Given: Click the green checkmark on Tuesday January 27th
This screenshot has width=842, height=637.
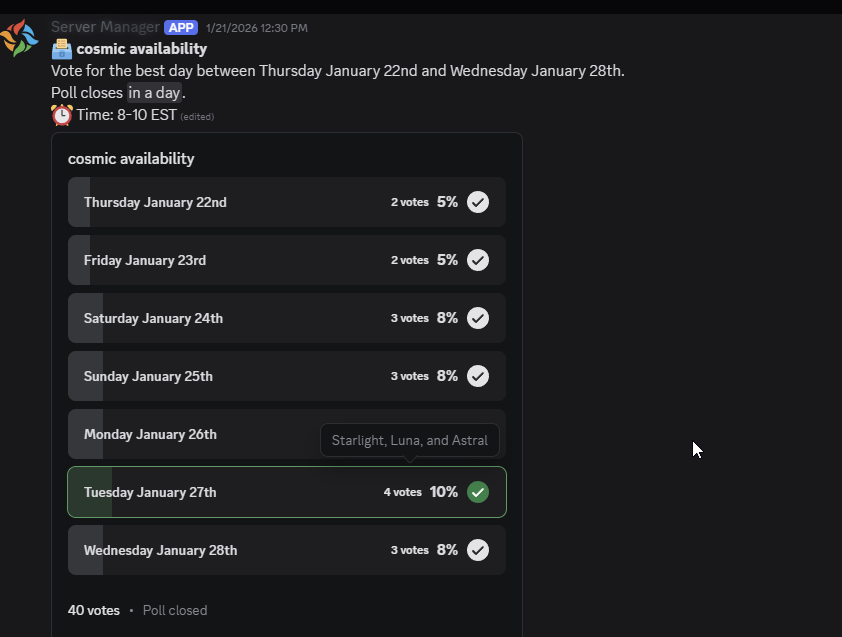Looking at the screenshot, I should click(478, 492).
